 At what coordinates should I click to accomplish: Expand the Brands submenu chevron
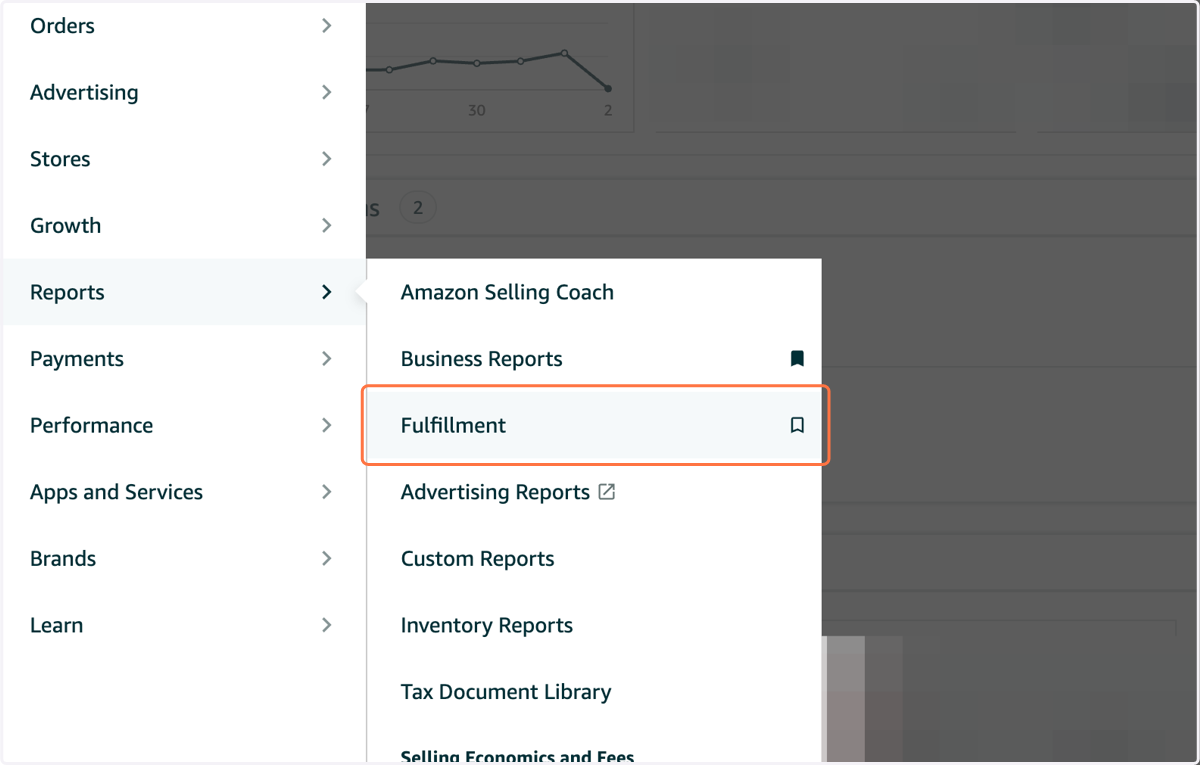327,558
